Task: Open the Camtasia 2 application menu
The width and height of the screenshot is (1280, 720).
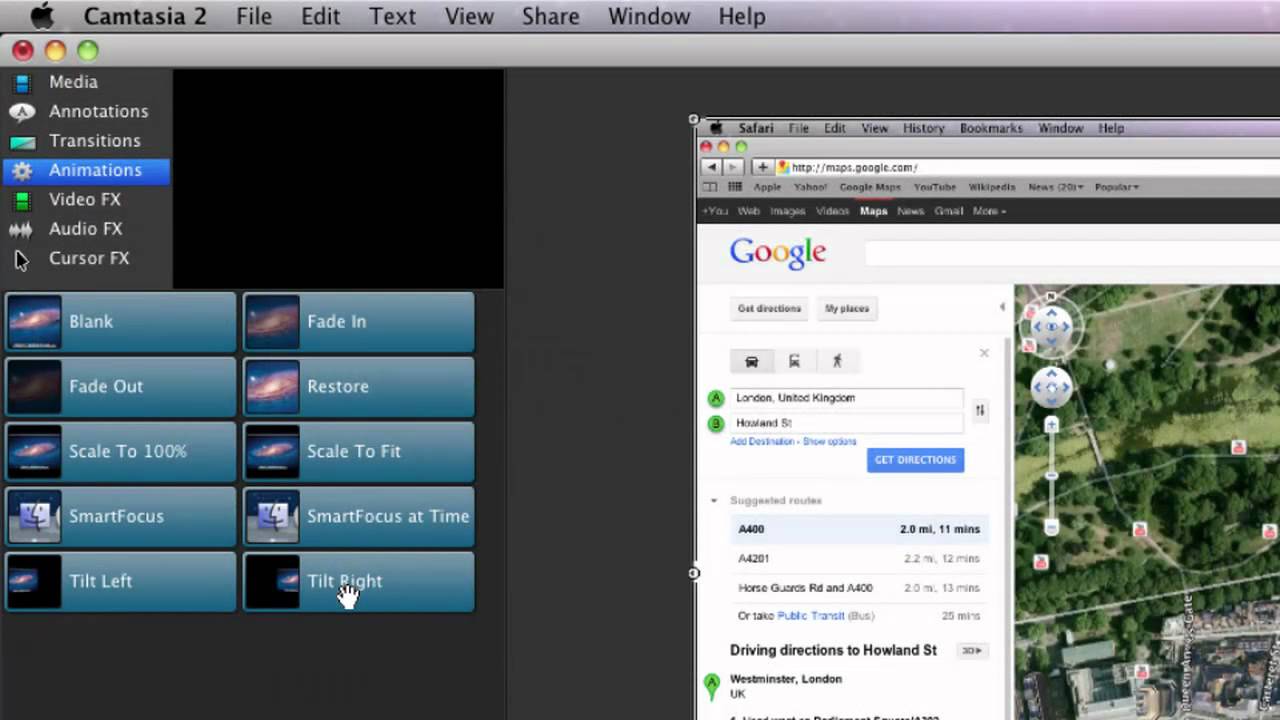Action: pos(144,17)
